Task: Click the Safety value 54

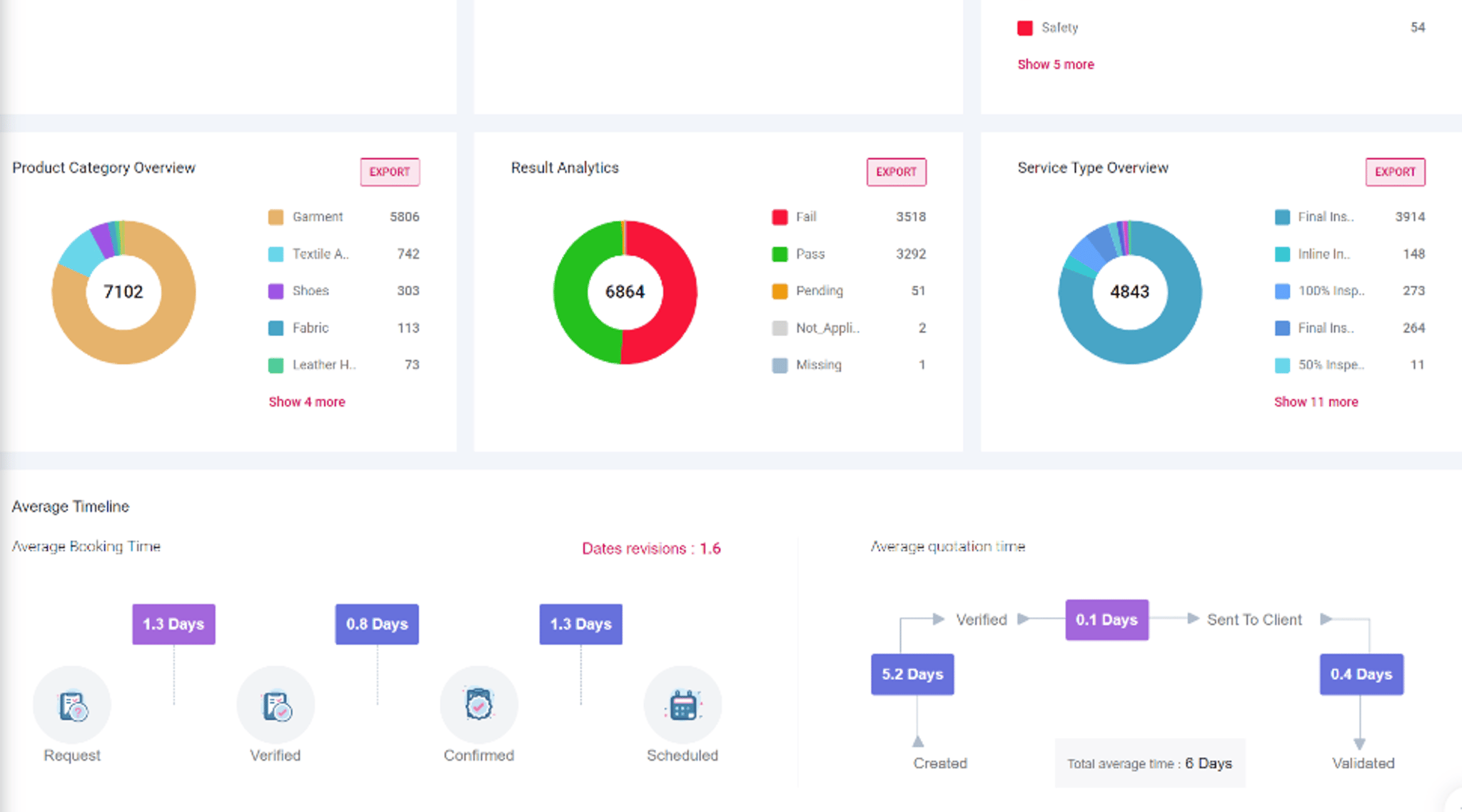Action: click(1418, 28)
